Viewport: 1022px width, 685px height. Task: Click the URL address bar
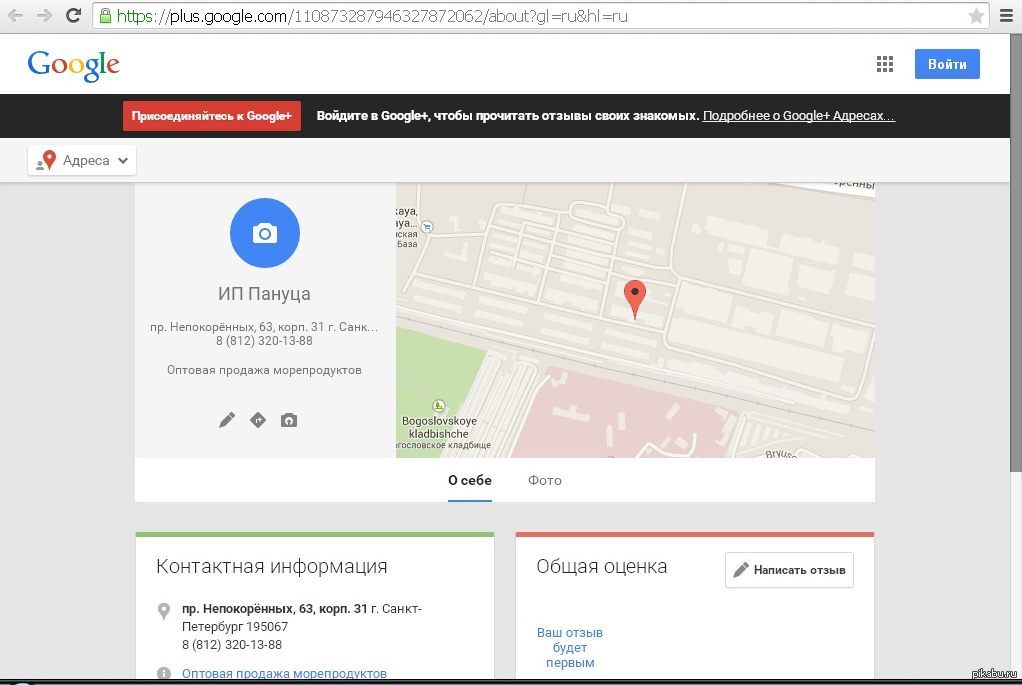(x=541, y=16)
